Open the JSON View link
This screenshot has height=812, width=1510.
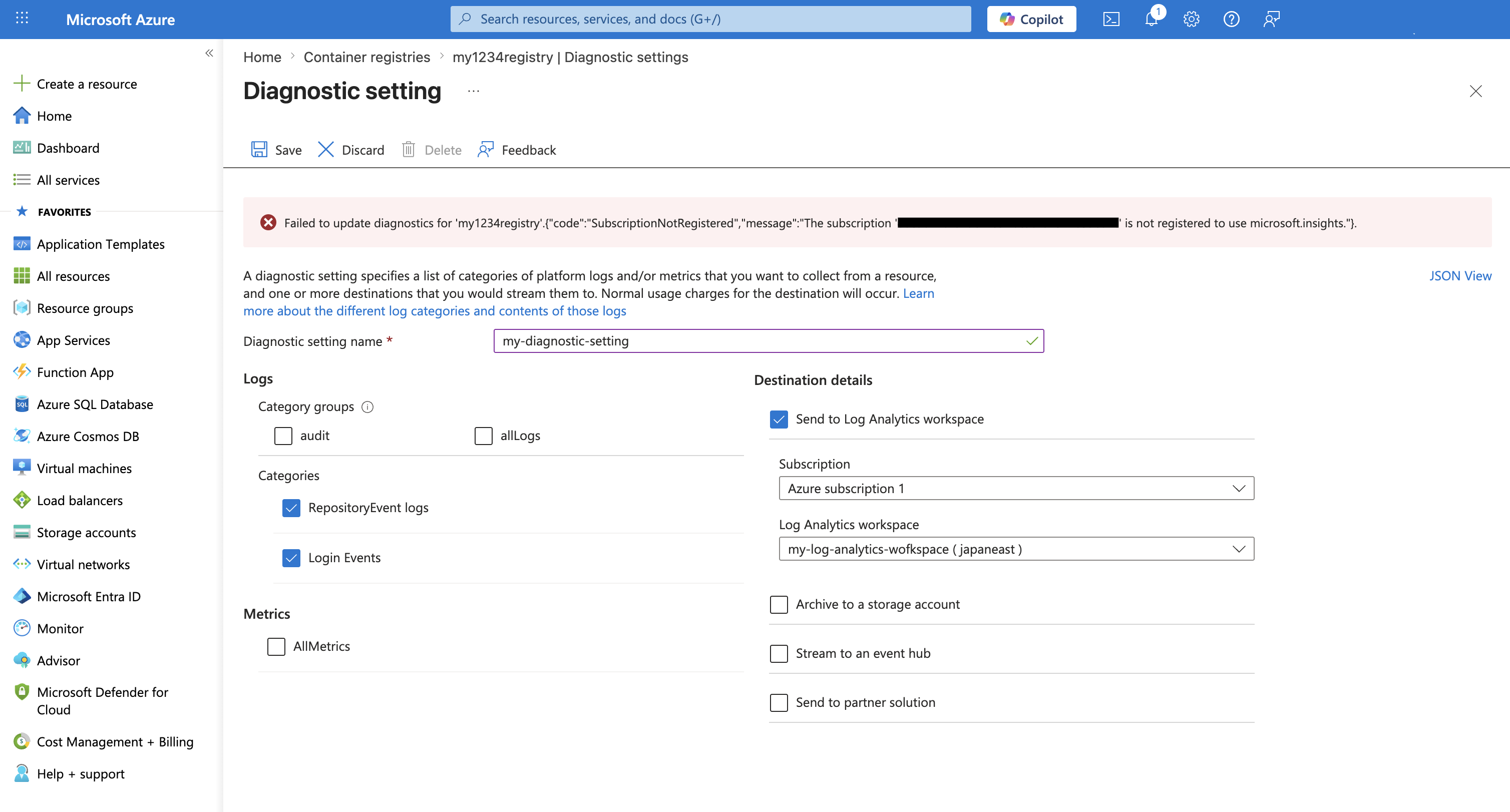[1459, 275]
